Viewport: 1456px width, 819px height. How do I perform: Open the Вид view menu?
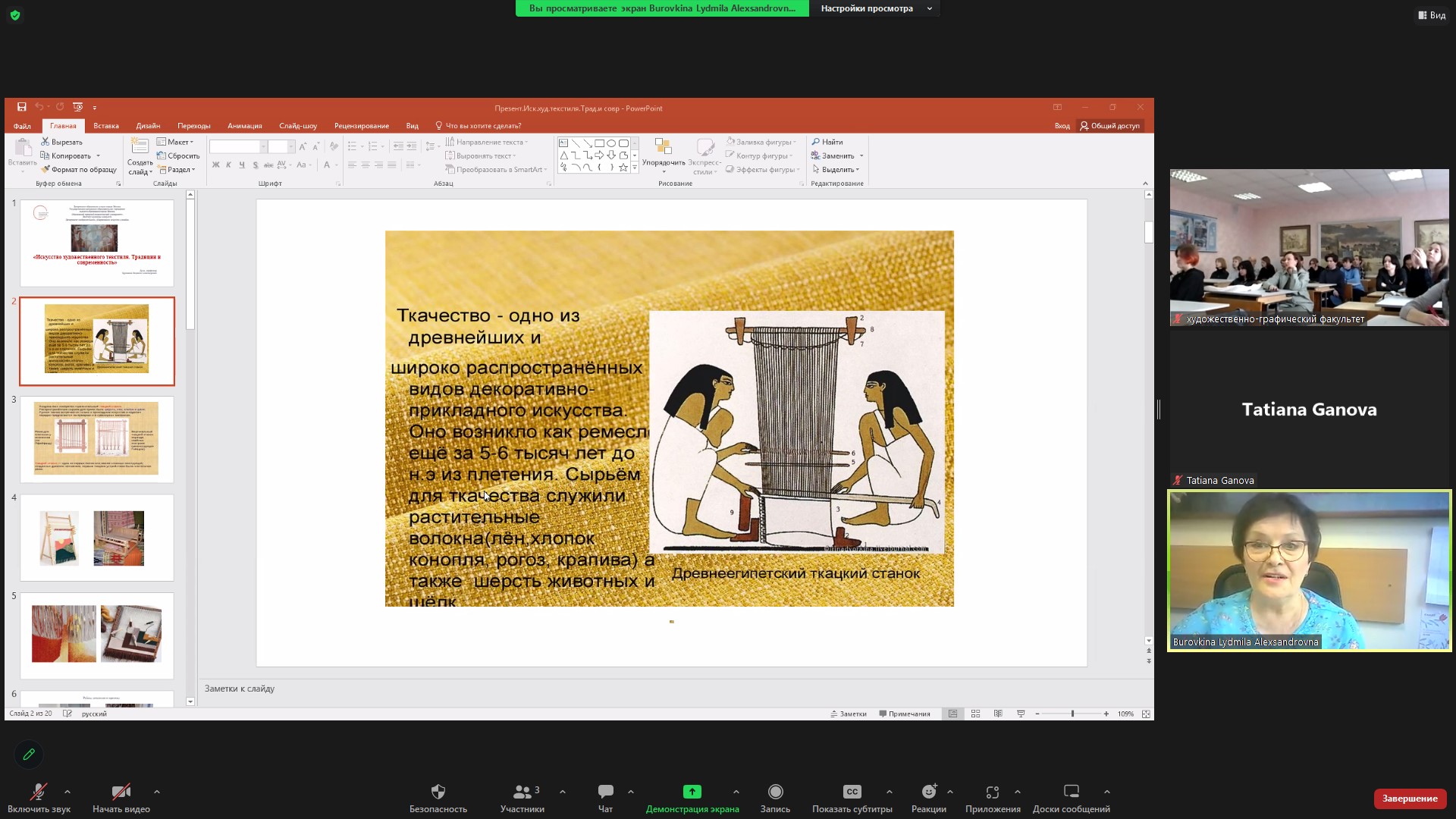[1432, 15]
